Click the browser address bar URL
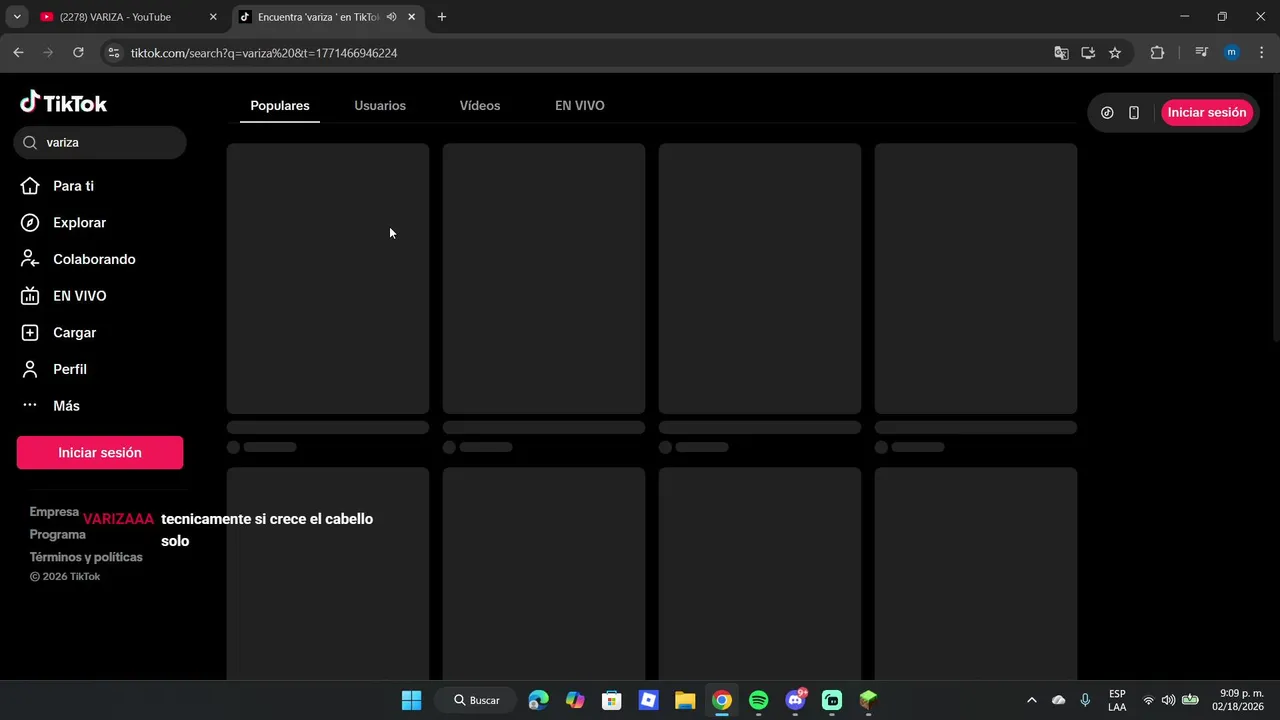Image resolution: width=1280 pixels, height=720 pixels. coord(264,53)
